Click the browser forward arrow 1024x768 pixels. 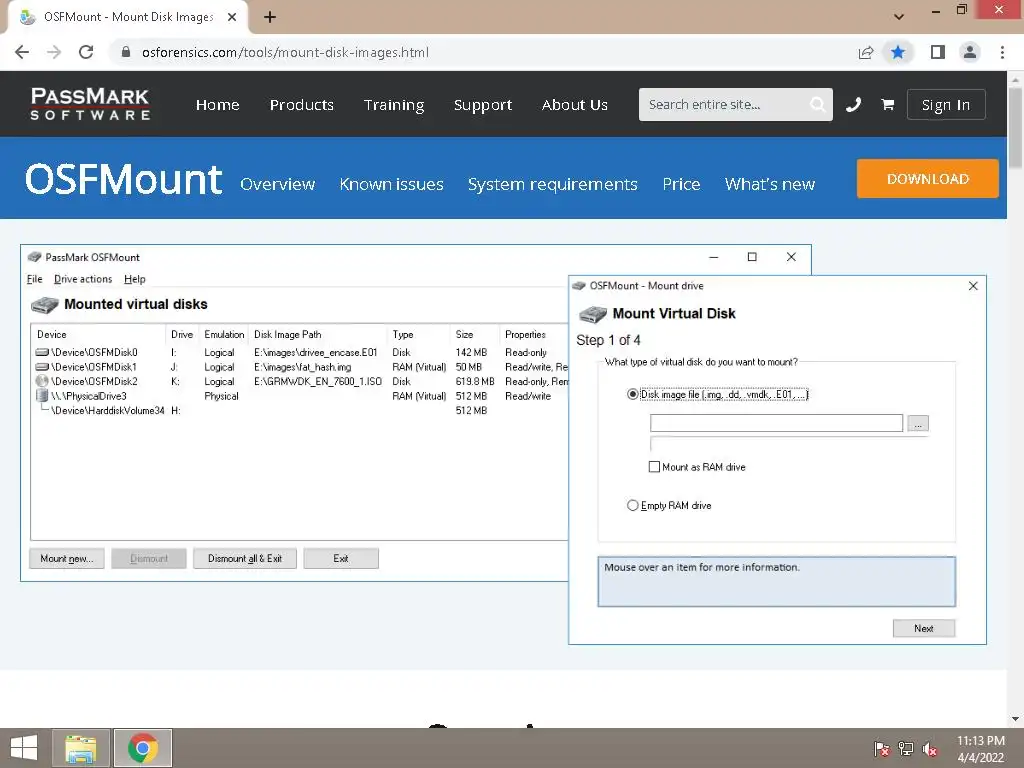[54, 52]
